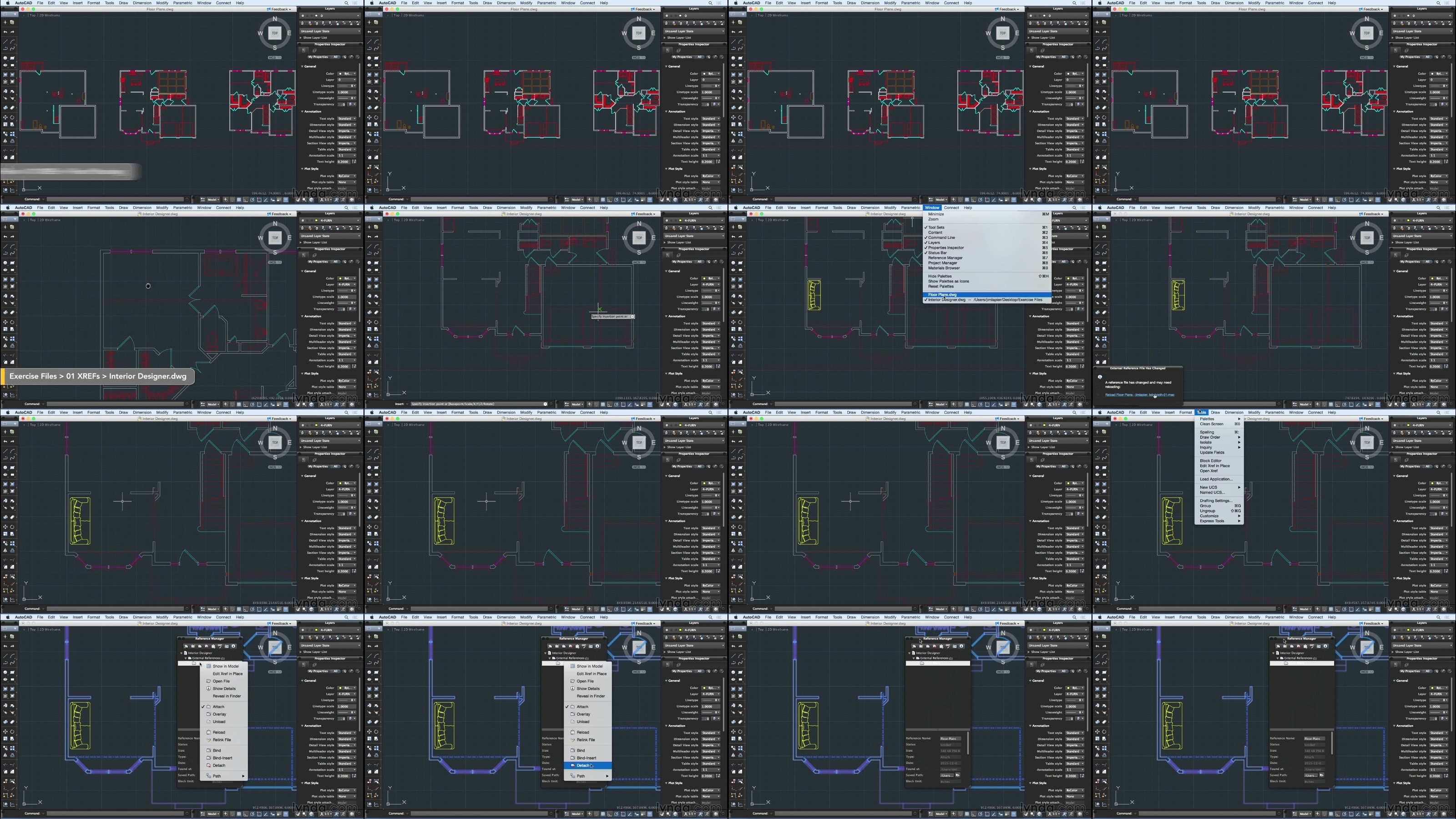
Task: Untick Command Line in the Window menu
Action: tap(941, 238)
